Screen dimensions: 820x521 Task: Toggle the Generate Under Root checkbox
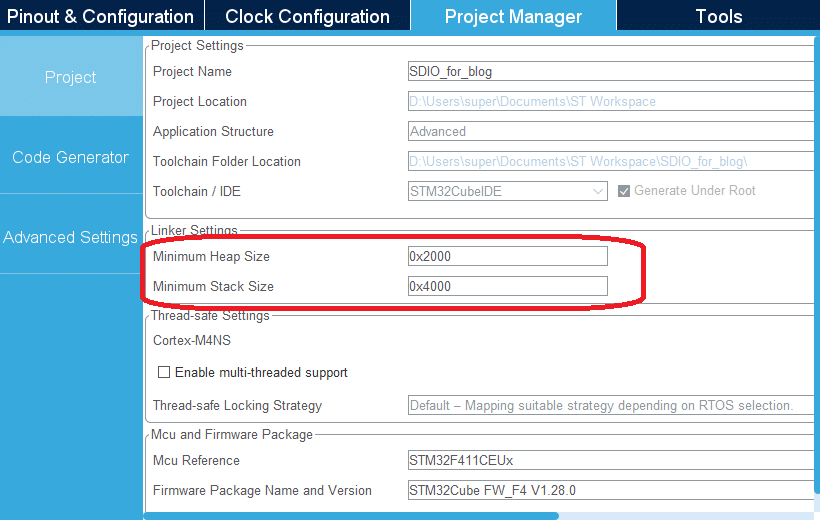pyautogui.click(x=623, y=191)
